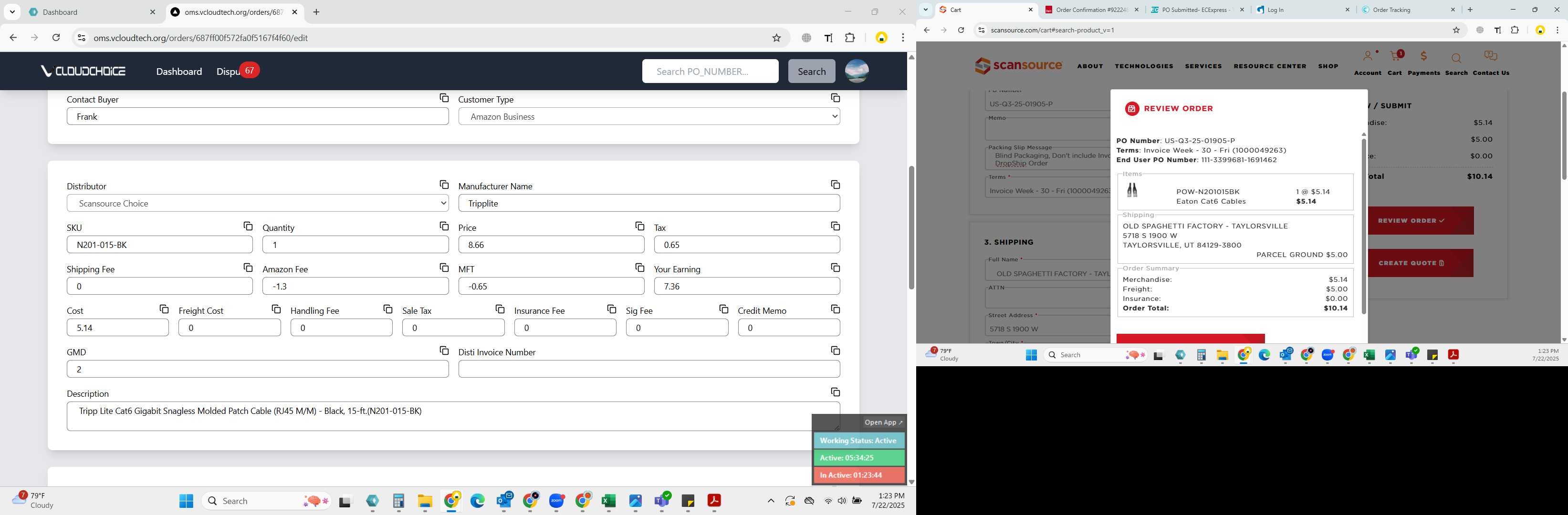This screenshot has height=515, width=1568.
Task: Copy the Credit Memo field value
Action: (835, 309)
